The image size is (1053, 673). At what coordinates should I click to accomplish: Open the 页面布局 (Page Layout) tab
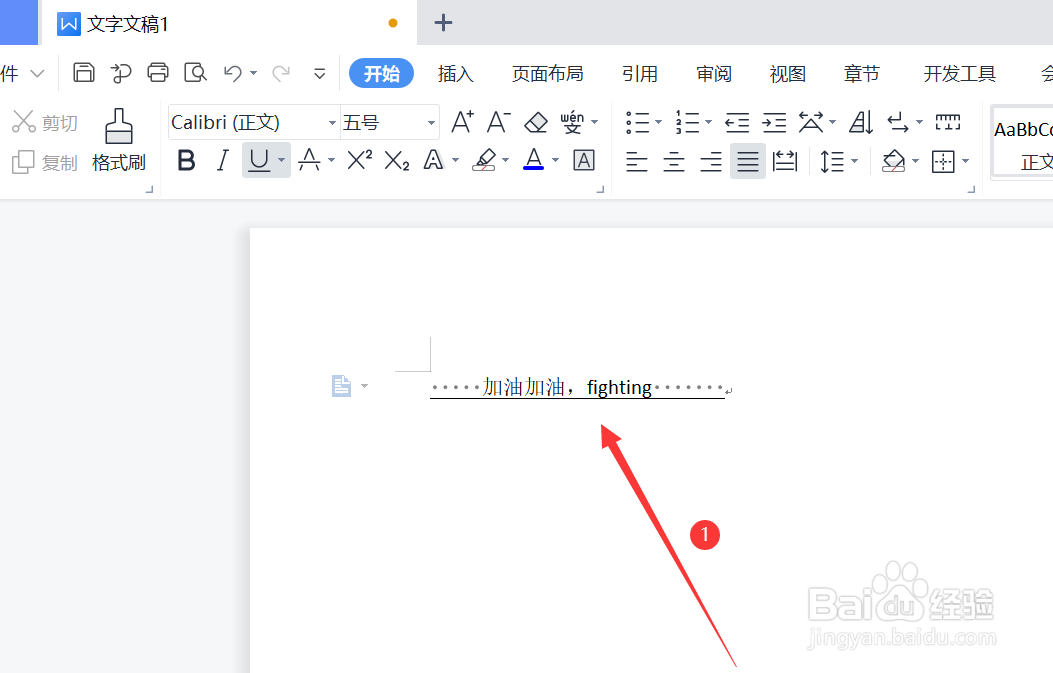547,73
